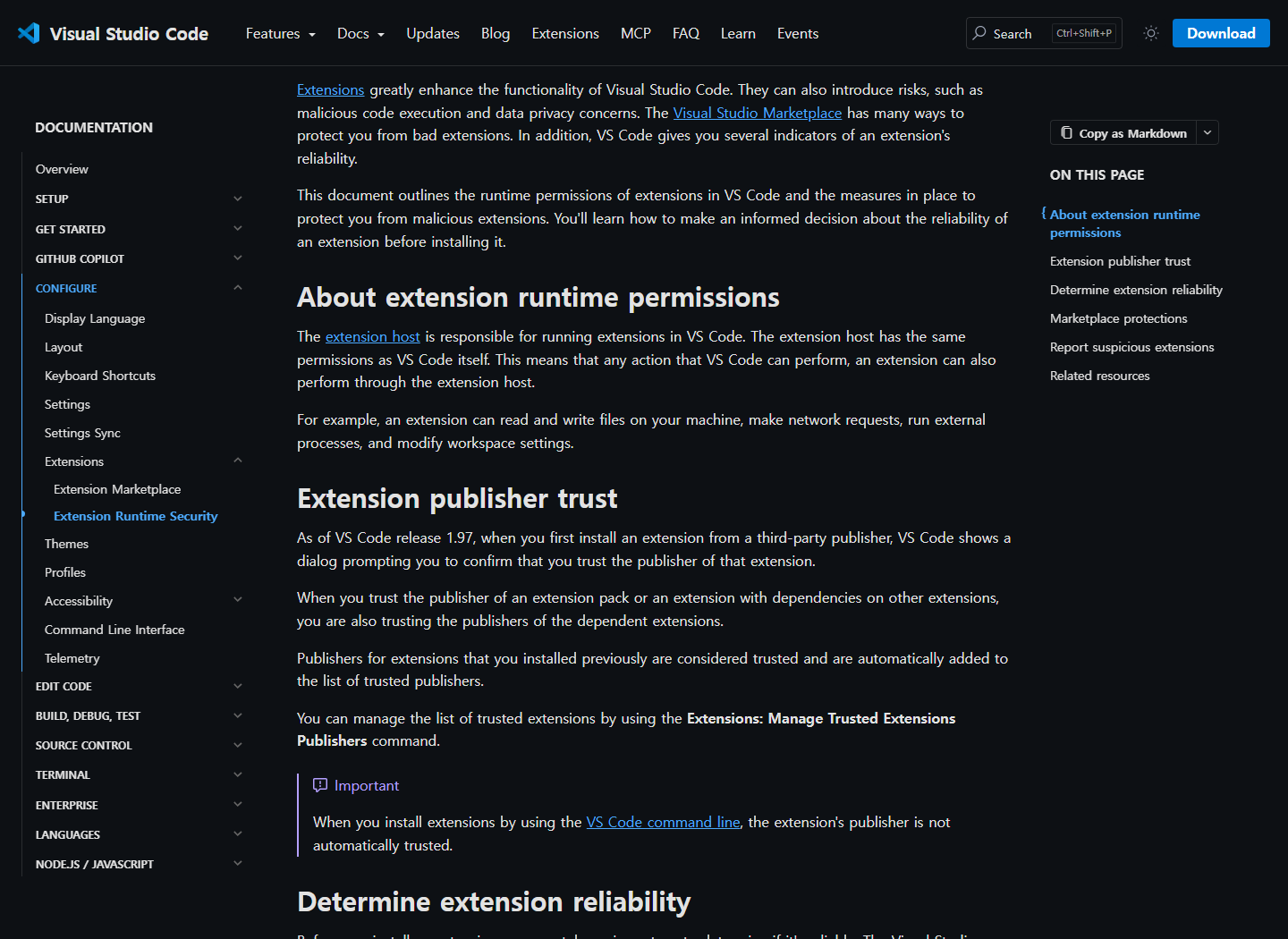Open Keyboard Shortcuts in sidebar
This screenshot has height=939, width=1288.
point(100,376)
